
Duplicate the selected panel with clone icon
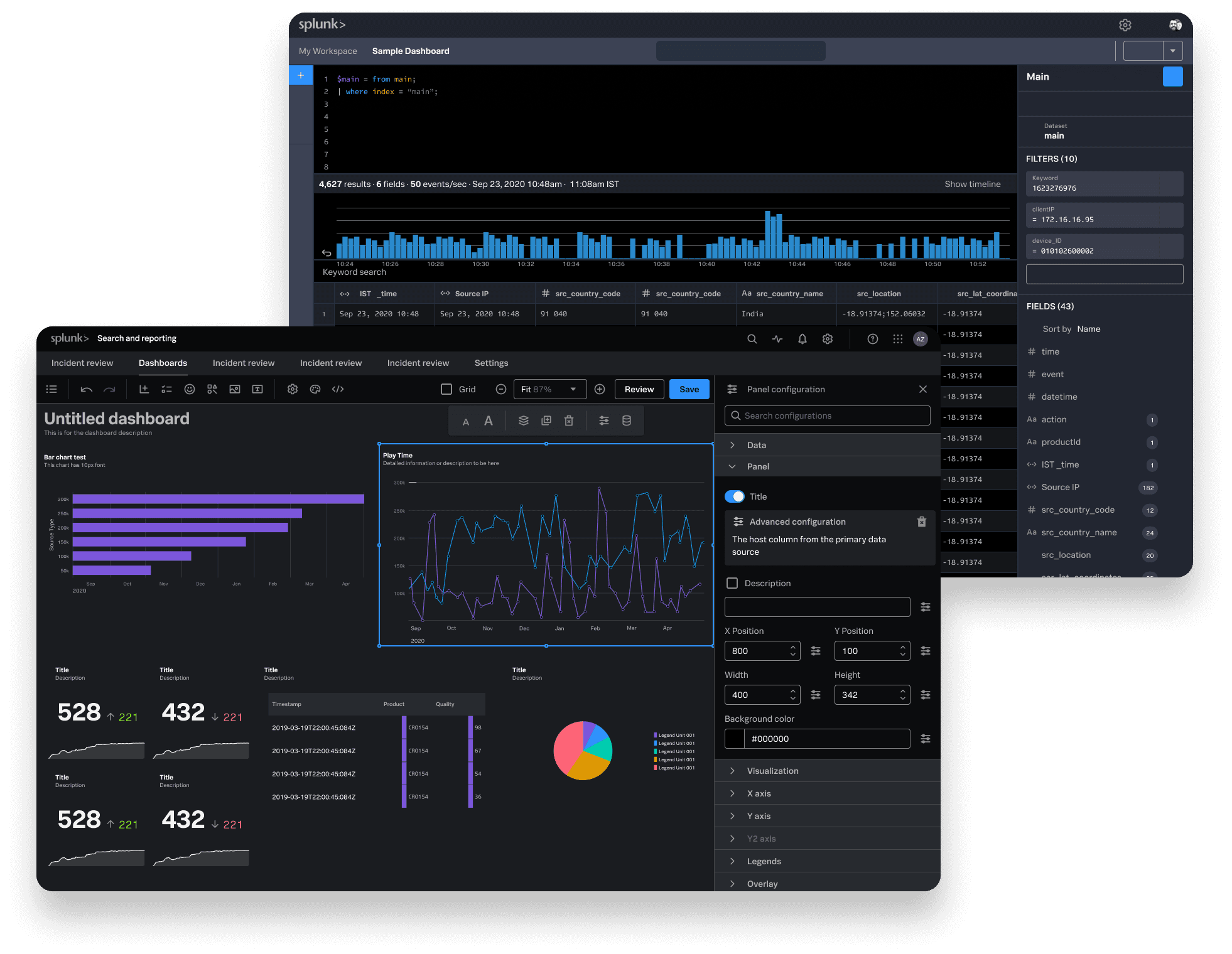click(x=546, y=421)
